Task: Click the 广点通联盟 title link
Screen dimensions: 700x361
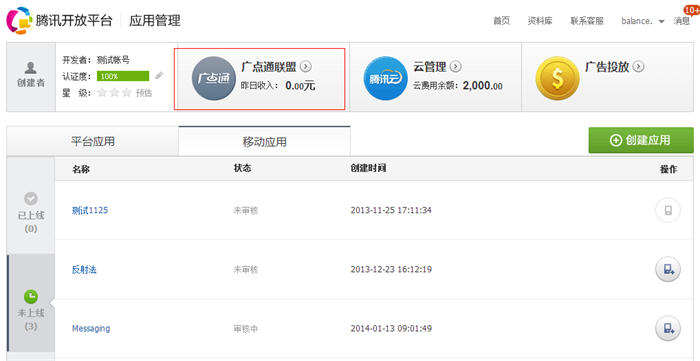Action: point(269,67)
